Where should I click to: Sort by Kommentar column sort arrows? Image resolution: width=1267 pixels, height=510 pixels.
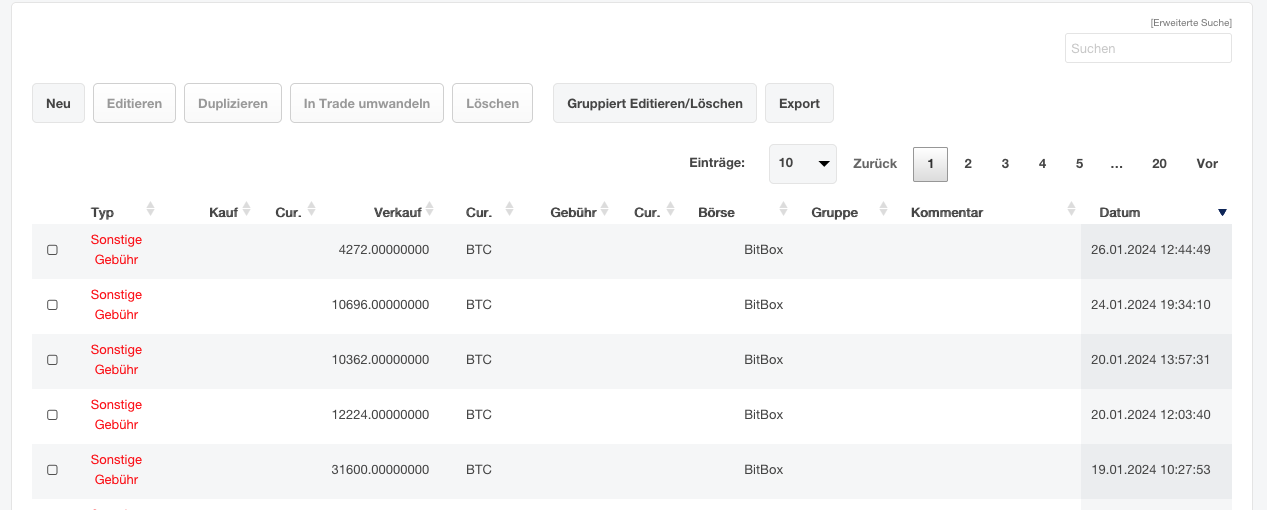[1071, 210]
